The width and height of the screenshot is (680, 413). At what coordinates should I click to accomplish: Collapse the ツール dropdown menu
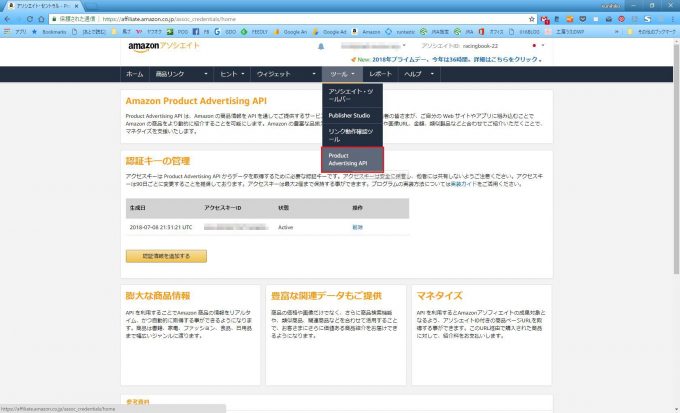(342, 74)
